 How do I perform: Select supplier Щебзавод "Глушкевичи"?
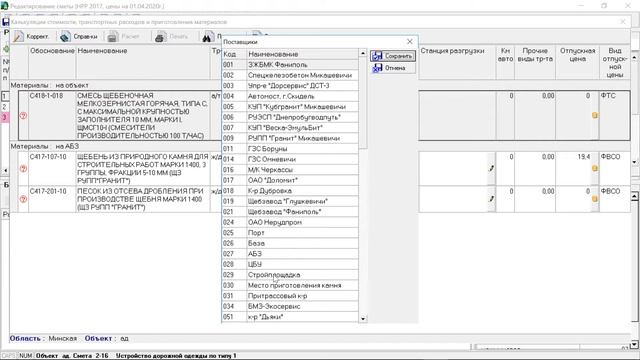(290, 201)
